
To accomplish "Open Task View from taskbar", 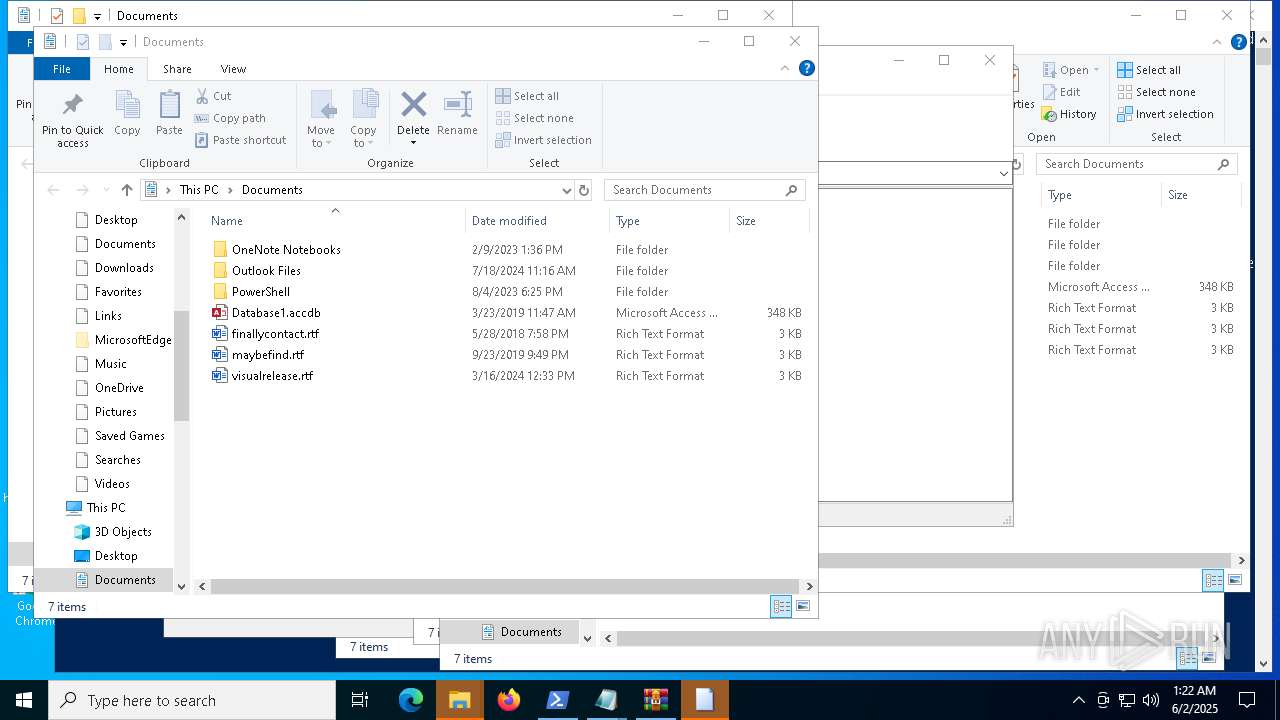I will (x=360, y=700).
